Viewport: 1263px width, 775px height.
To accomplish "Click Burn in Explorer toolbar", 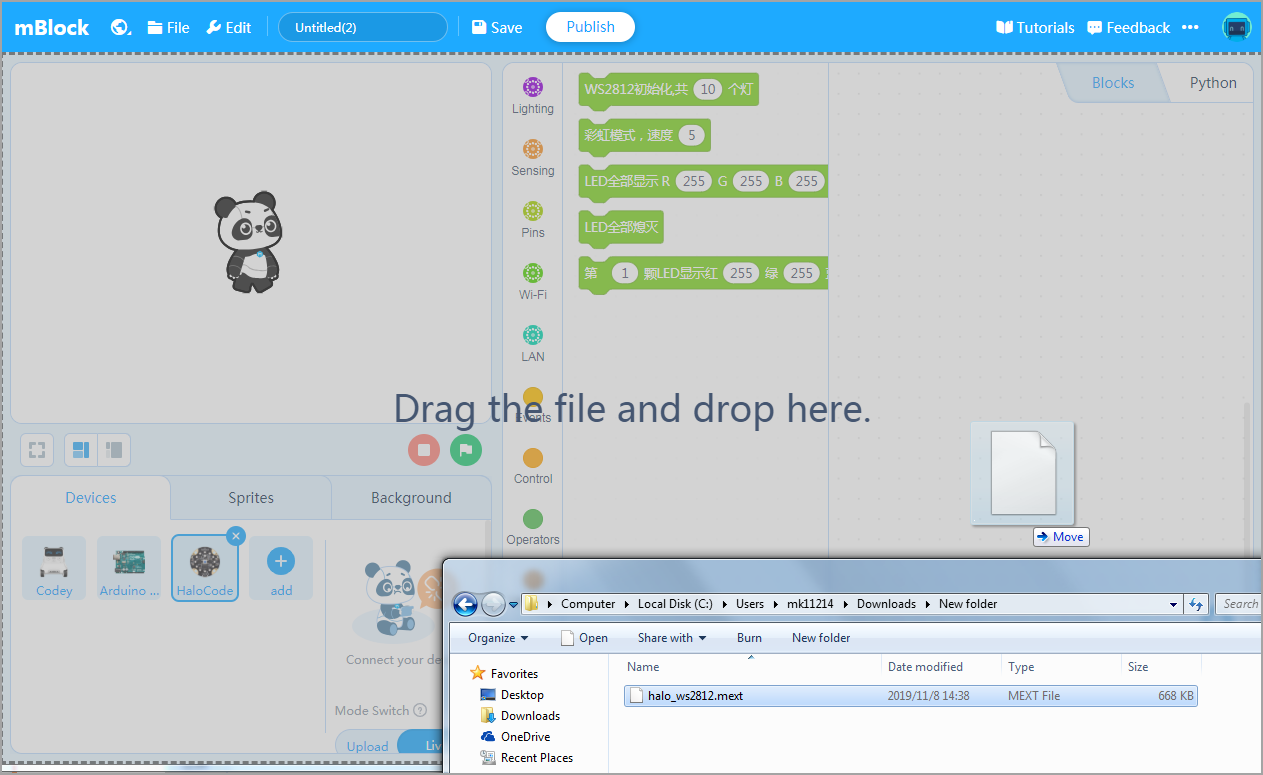I will click(749, 638).
